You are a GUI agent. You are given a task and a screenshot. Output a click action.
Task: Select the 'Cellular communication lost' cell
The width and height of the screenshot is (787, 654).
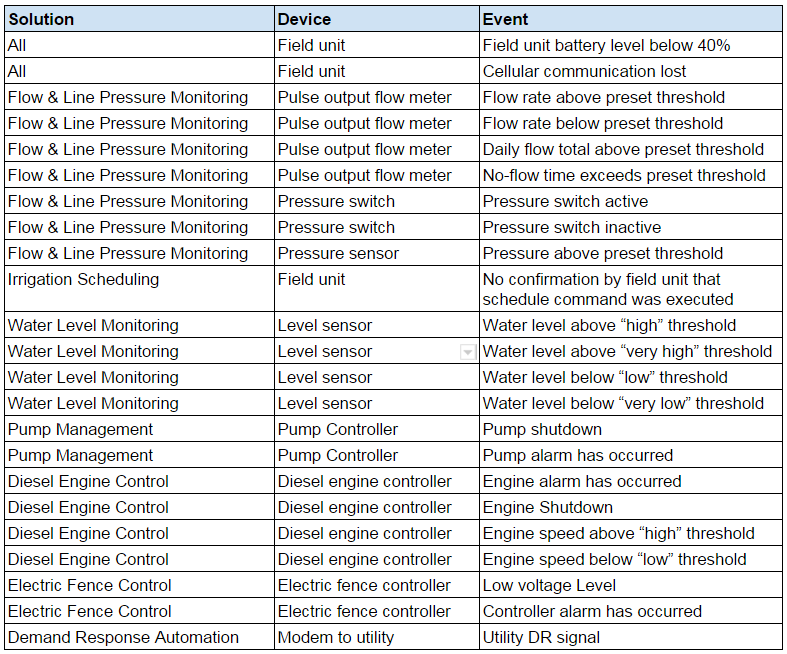pyautogui.click(x=584, y=71)
